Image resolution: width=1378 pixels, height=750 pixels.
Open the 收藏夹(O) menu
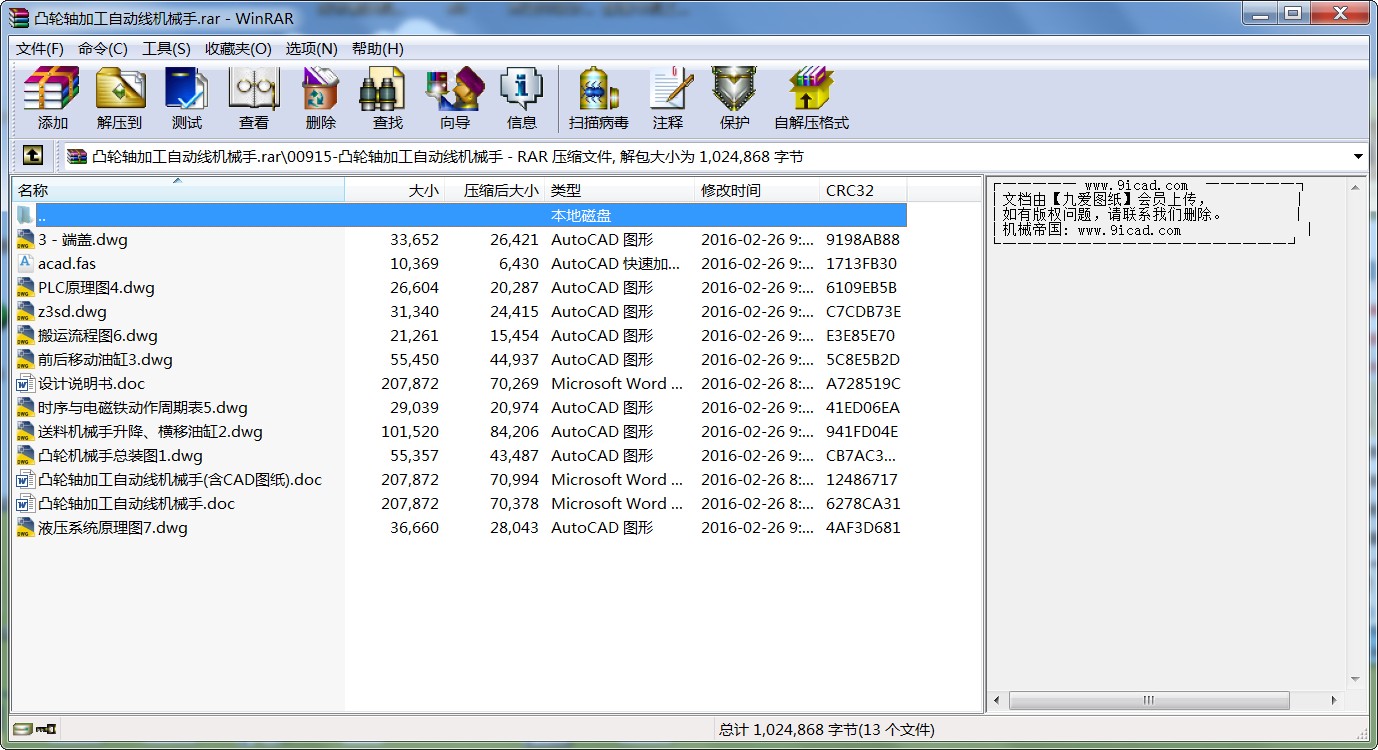(238, 48)
